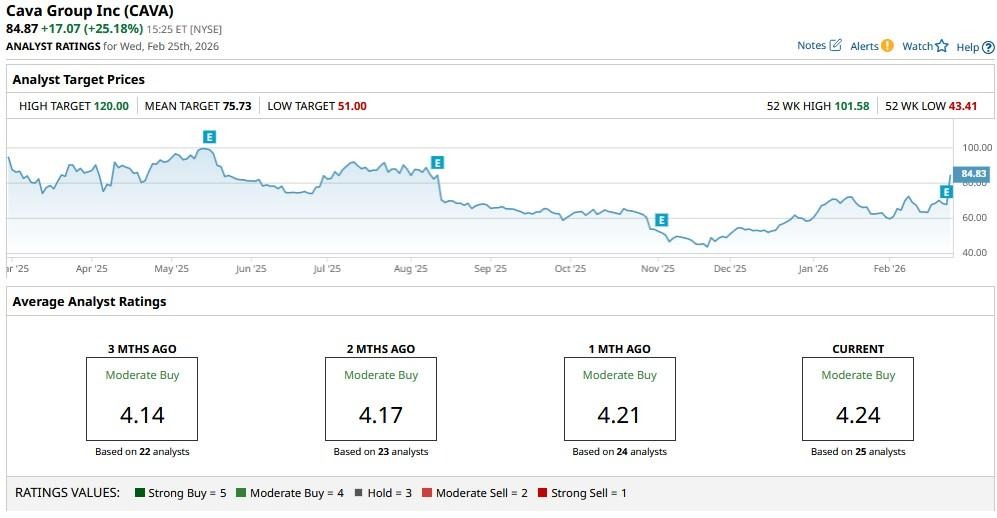Click the orange Alerts exclamation icon
Image resolution: width=997 pixels, height=518 pixels.
tap(887, 46)
